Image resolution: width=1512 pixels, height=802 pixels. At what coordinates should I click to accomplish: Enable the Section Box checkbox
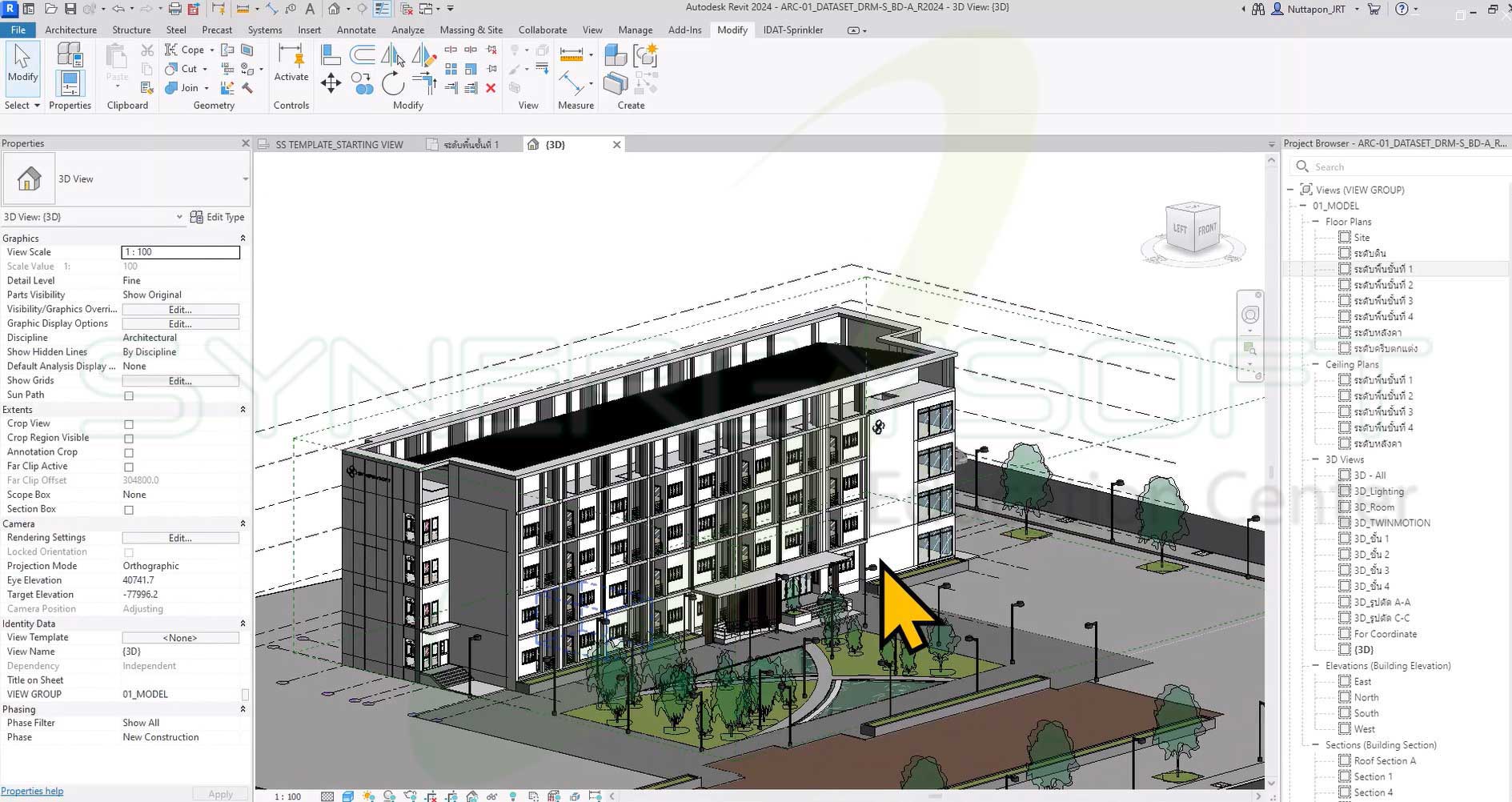[x=129, y=510]
